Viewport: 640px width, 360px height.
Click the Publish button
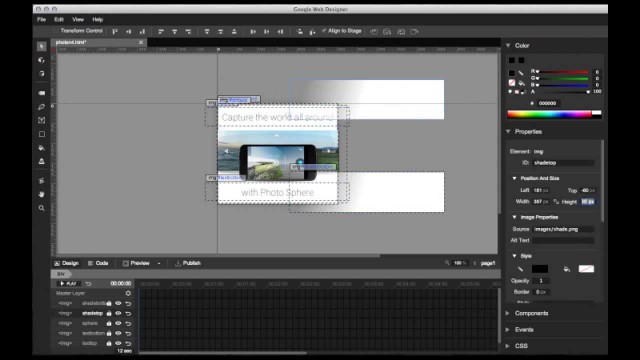coord(188,263)
